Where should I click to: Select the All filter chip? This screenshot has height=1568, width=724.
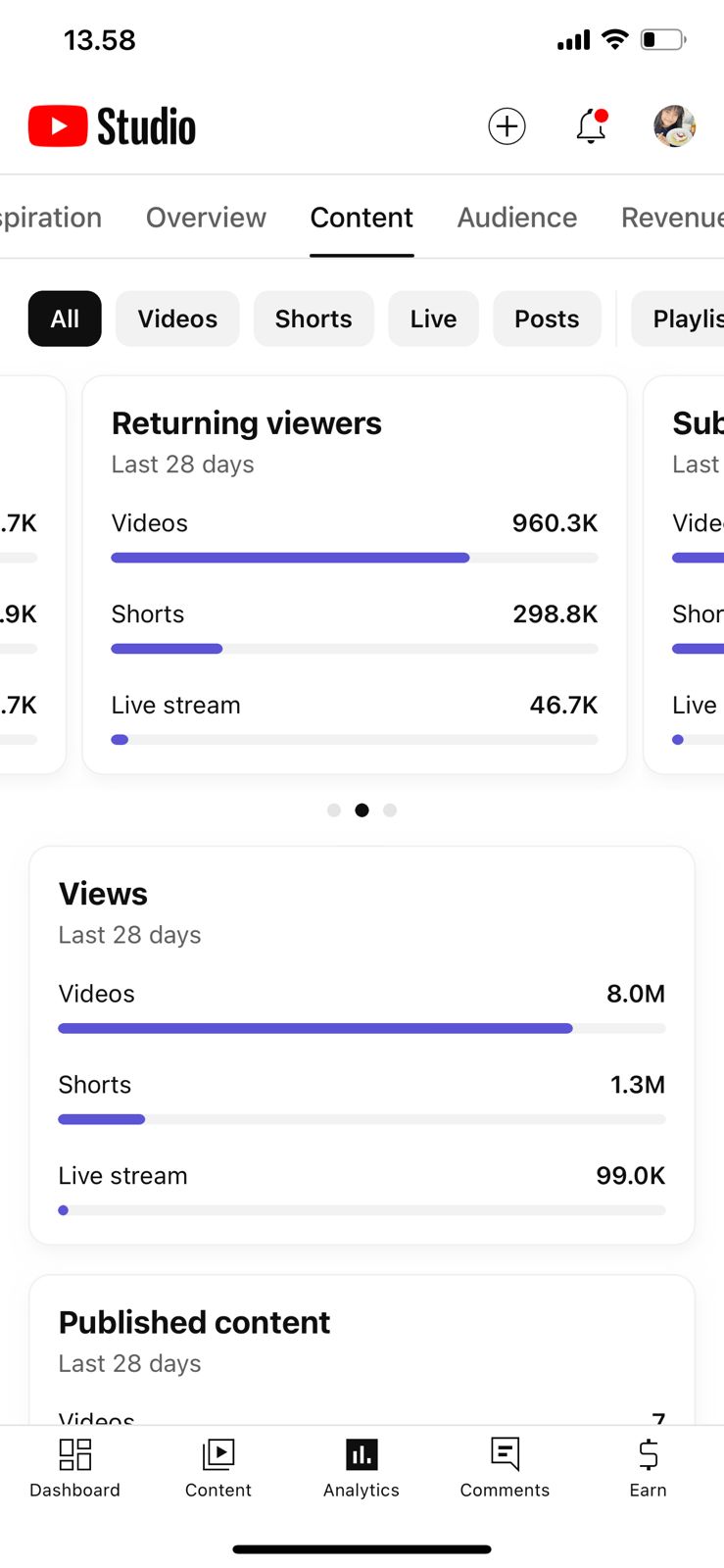65,318
